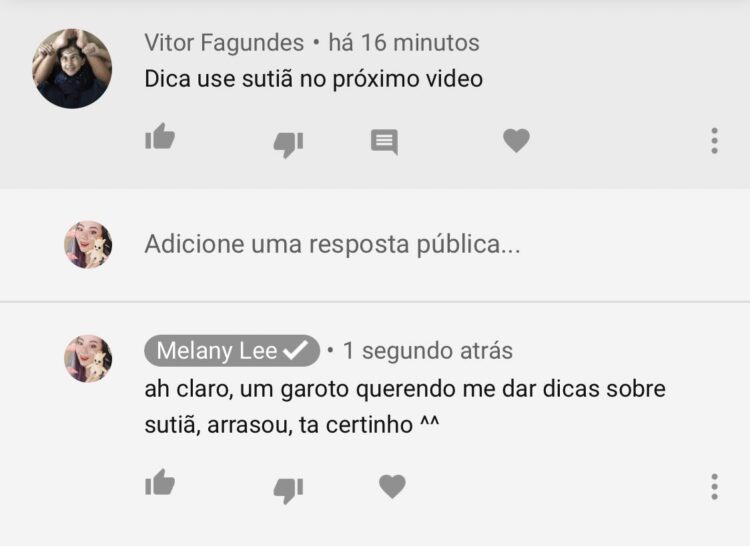Dislike Vitor Fagundes' comment with thumbs down
Screen dimensions: 750x546
coord(288,144)
